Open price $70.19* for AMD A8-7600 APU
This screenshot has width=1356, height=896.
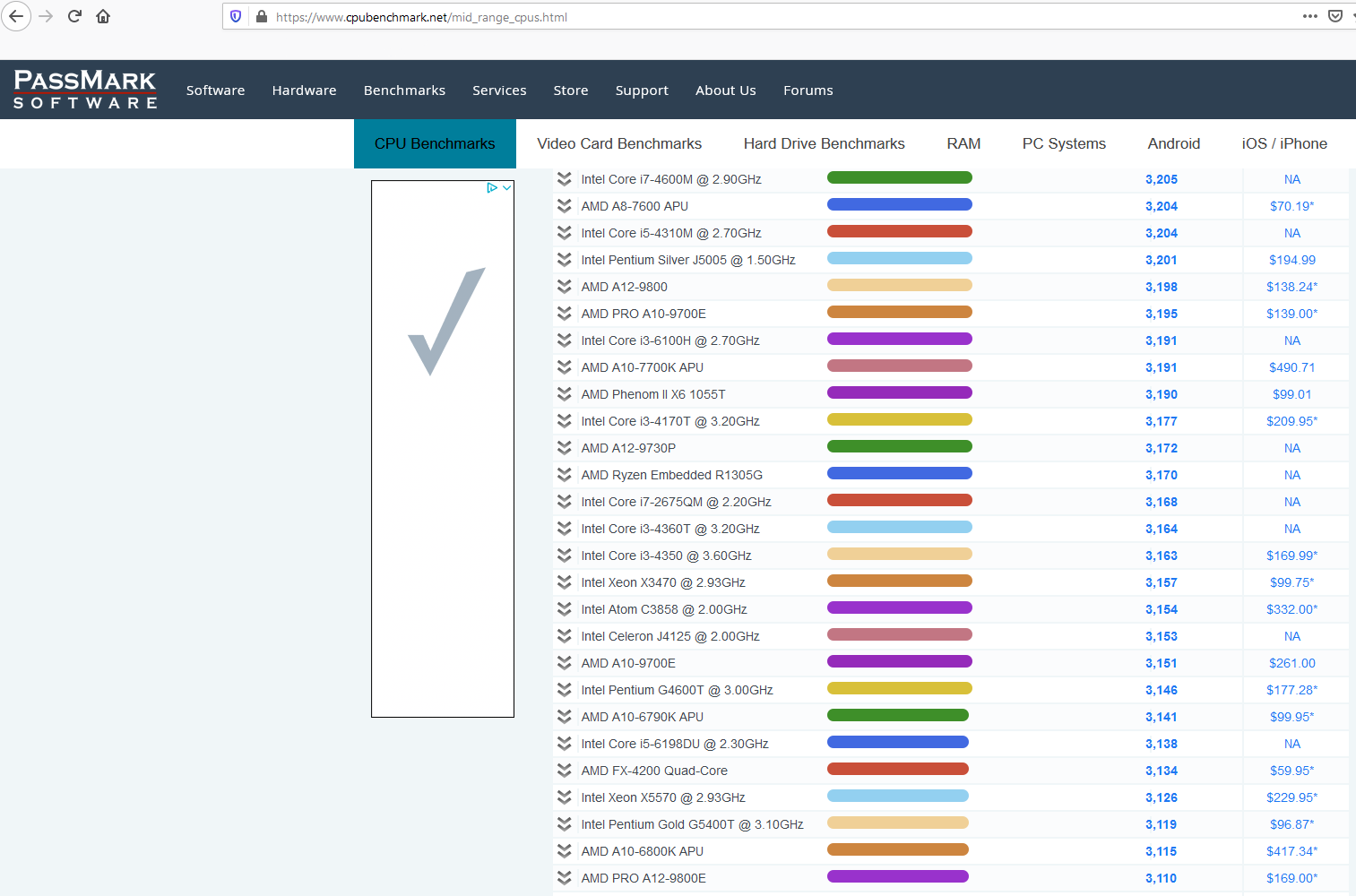click(1291, 206)
